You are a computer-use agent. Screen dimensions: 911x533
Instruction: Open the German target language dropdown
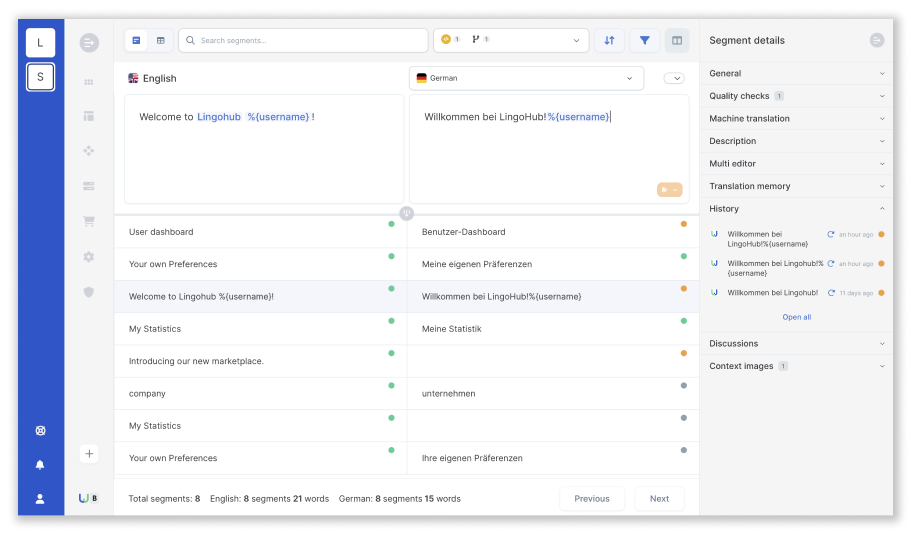[526, 78]
